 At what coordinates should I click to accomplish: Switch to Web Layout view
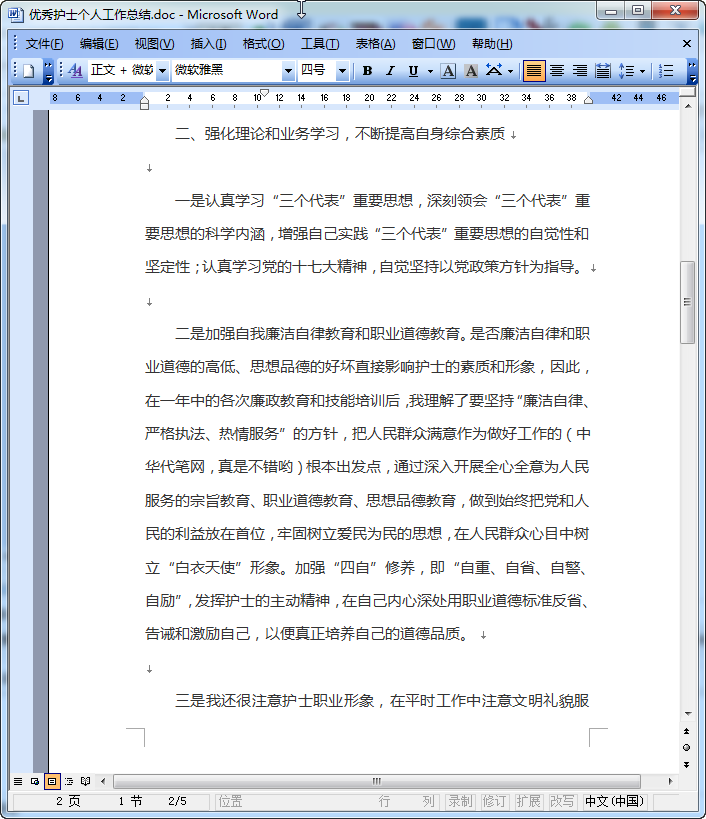tap(35, 781)
